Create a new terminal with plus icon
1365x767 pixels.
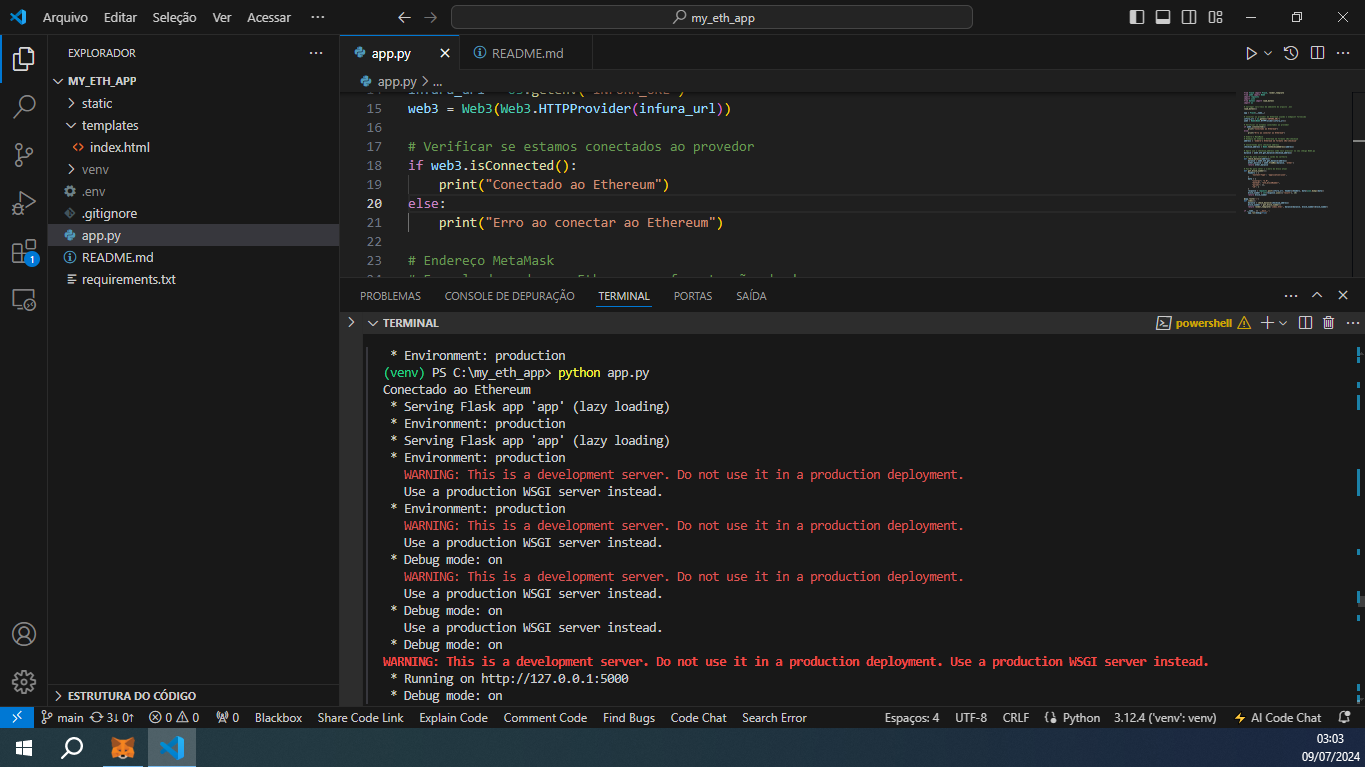tap(1266, 323)
